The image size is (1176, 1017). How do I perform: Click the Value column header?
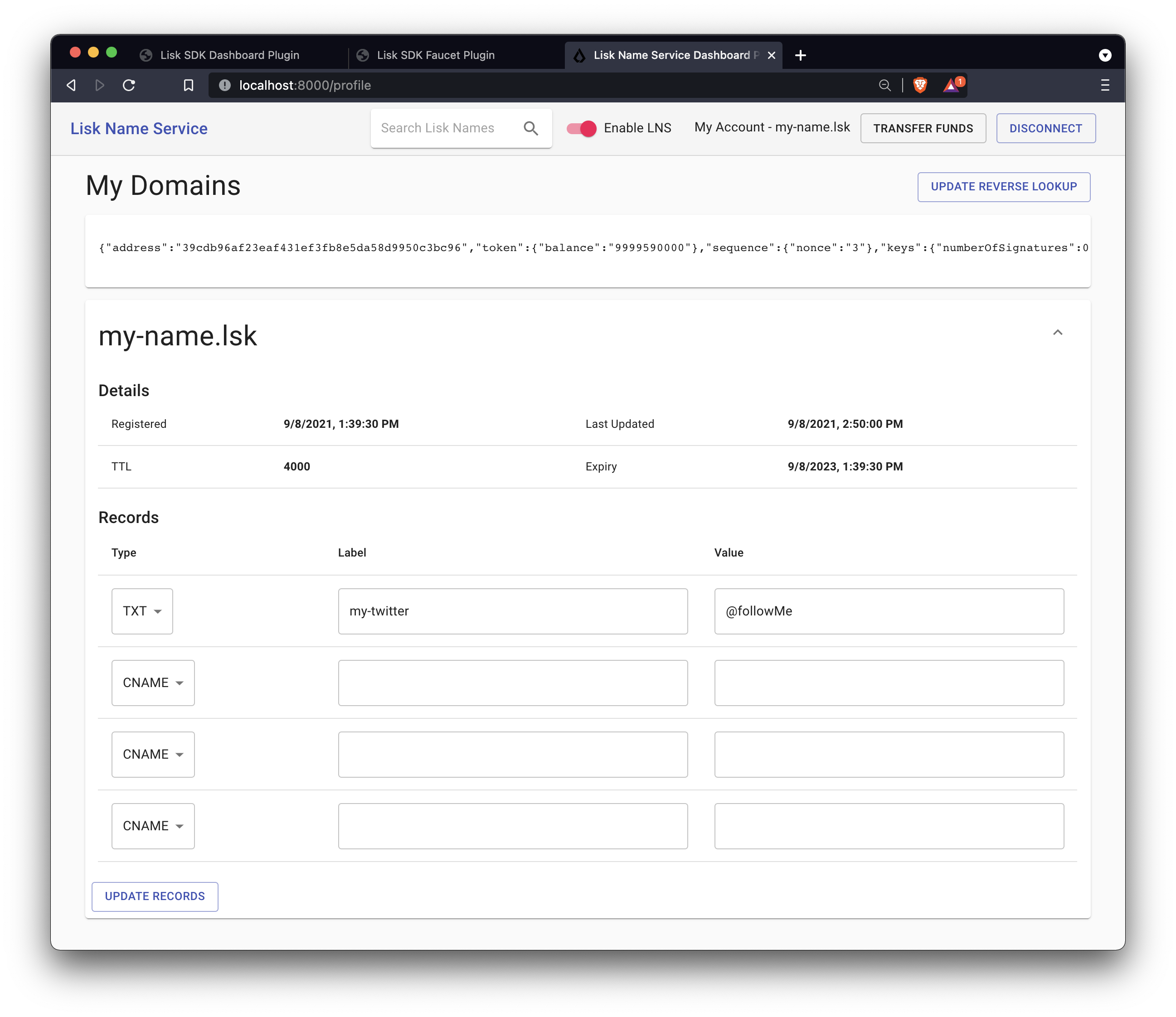[x=729, y=553]
